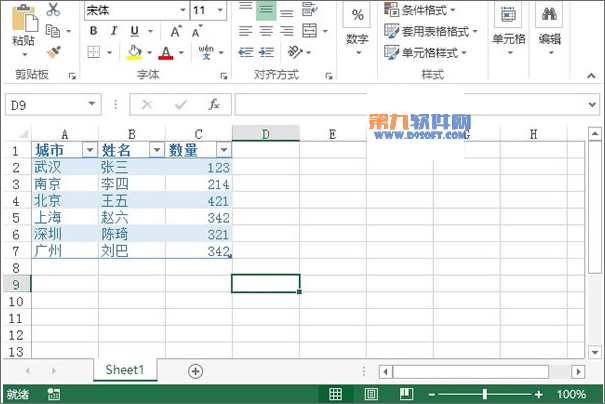Switch to Page Layout view
Screen dimensions: 605x404
371,394
